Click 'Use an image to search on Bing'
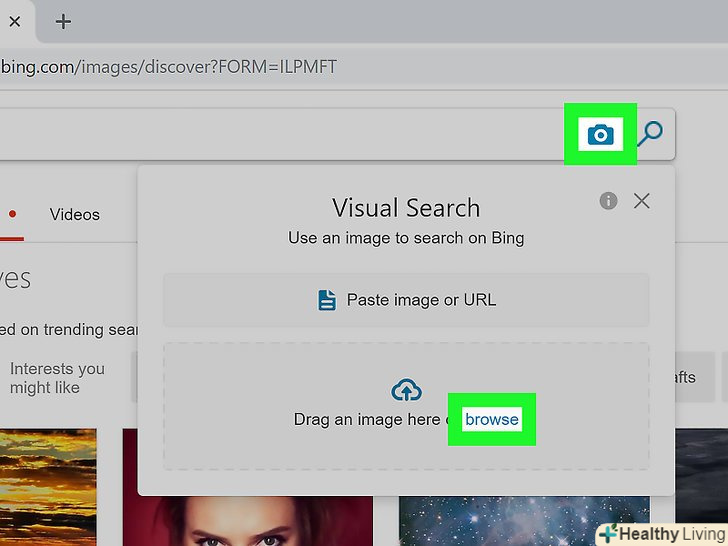This screenshot has height=546, width=728. (x=406, y=238)
